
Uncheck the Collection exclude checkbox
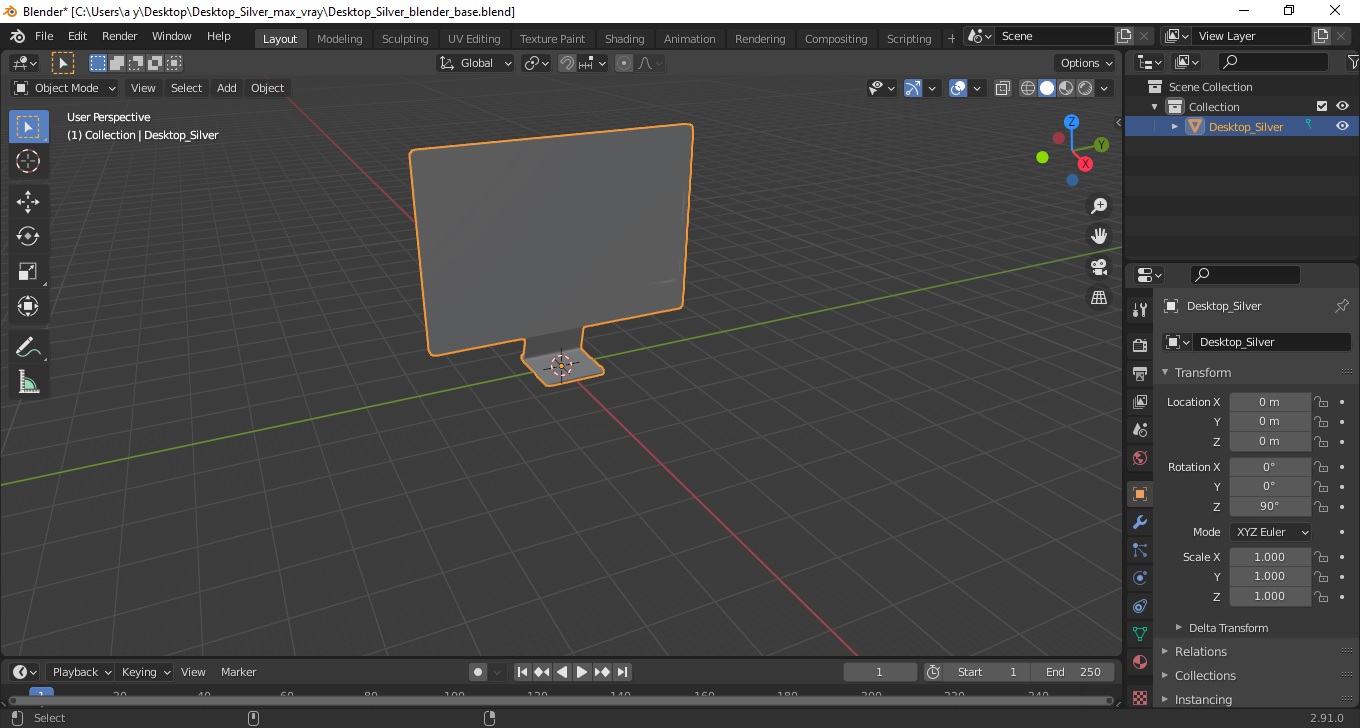[1322, 106]
